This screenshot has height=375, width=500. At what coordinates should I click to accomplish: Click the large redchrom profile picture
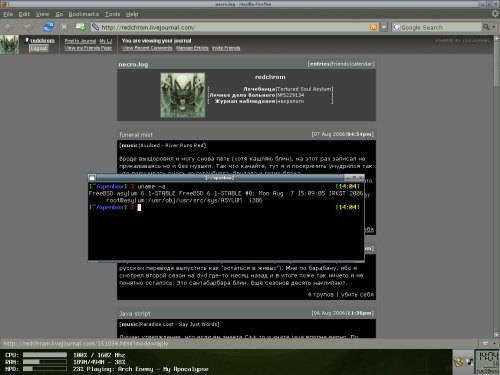click(183, 95)
